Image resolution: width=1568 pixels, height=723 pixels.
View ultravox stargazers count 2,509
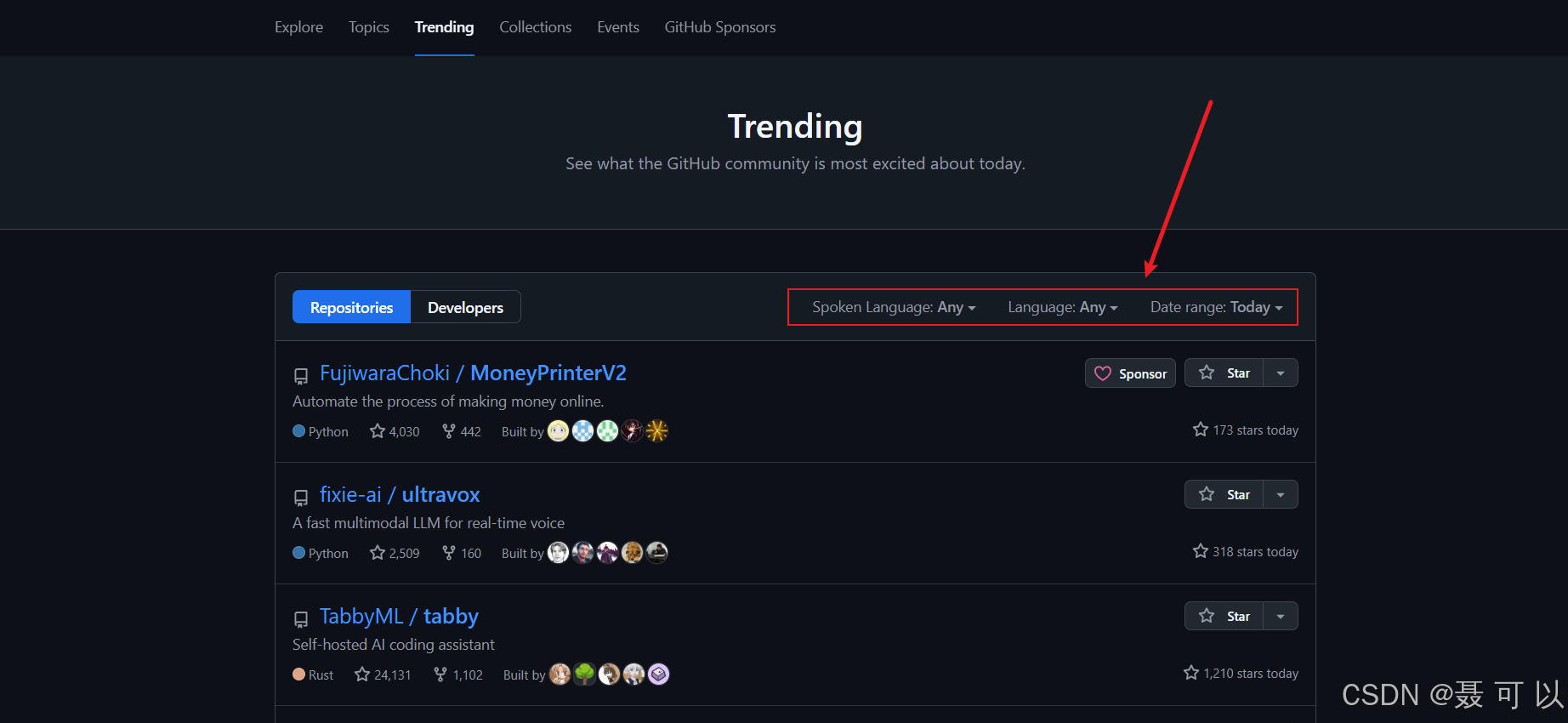tap(395, 553)
